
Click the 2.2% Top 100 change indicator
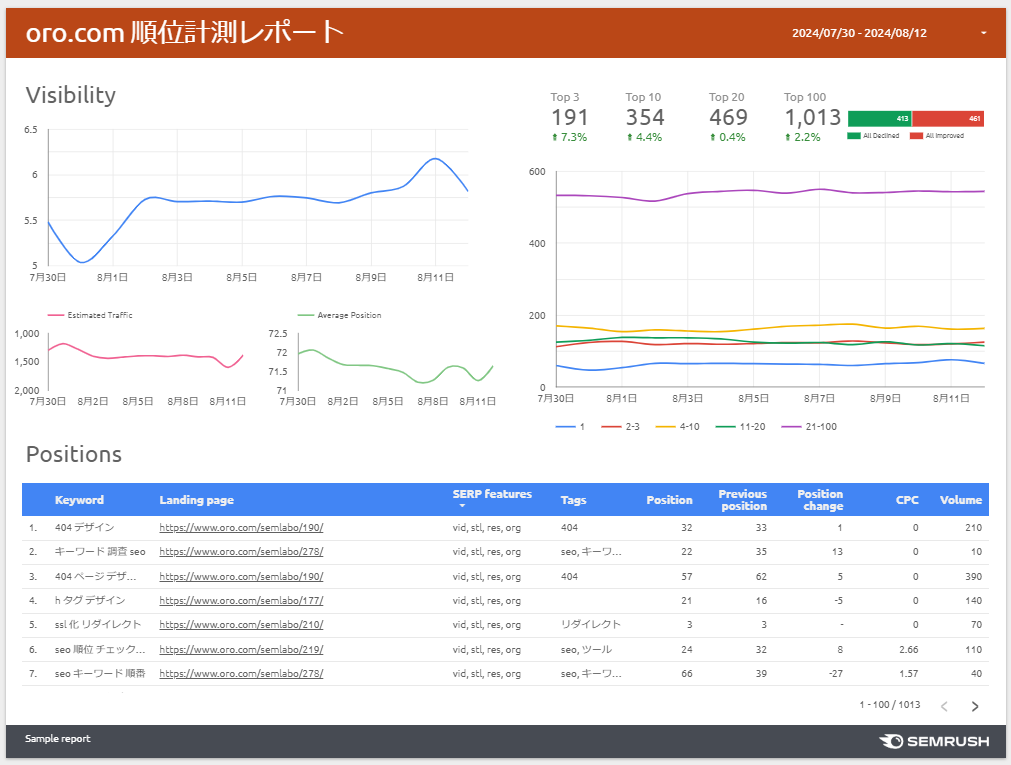click(x=803, y=137)
